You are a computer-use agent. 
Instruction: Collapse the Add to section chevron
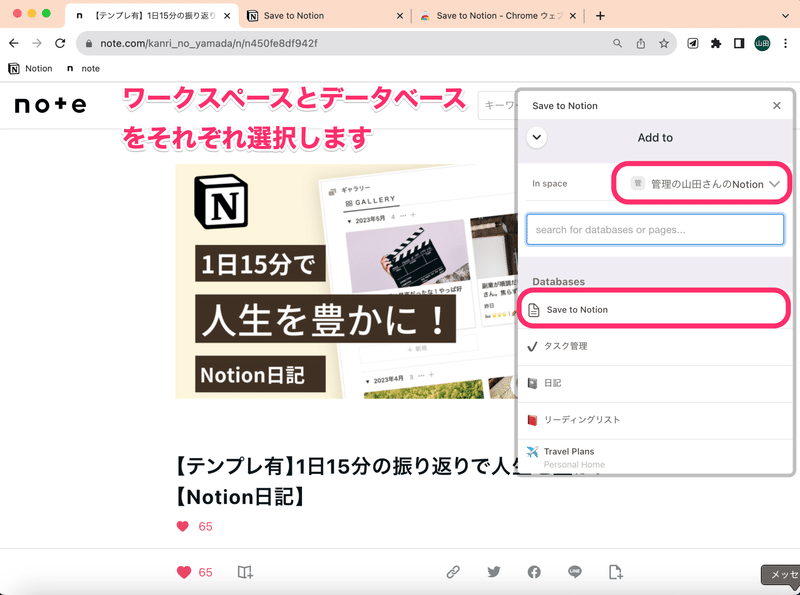point(537,137)
